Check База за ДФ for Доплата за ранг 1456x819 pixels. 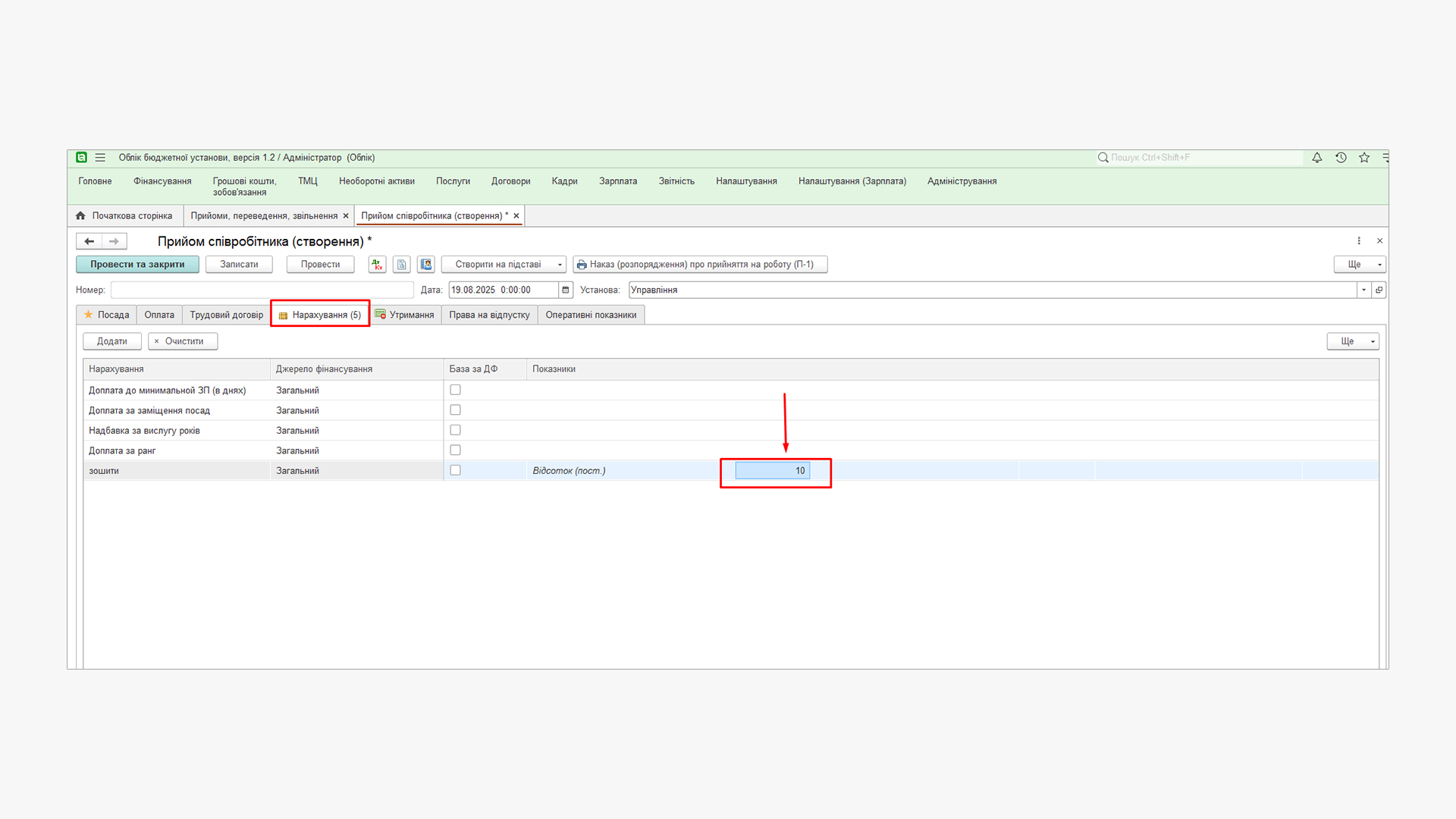pos(455,450)
